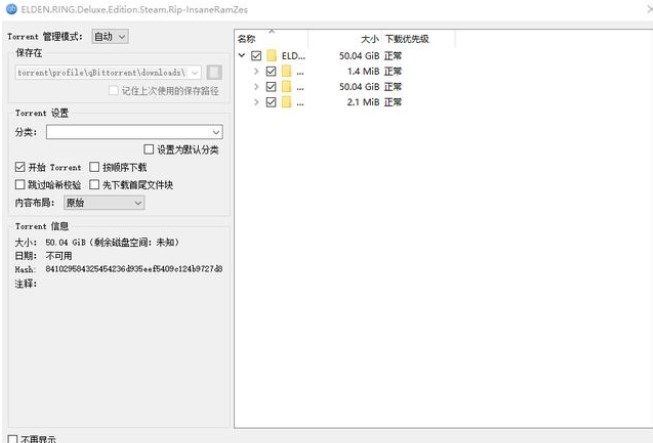Image resolution: width=653 pixels, height=443 pixels.
Task: Click the qBittorrent icon in title bar
Action: point(12,9)
